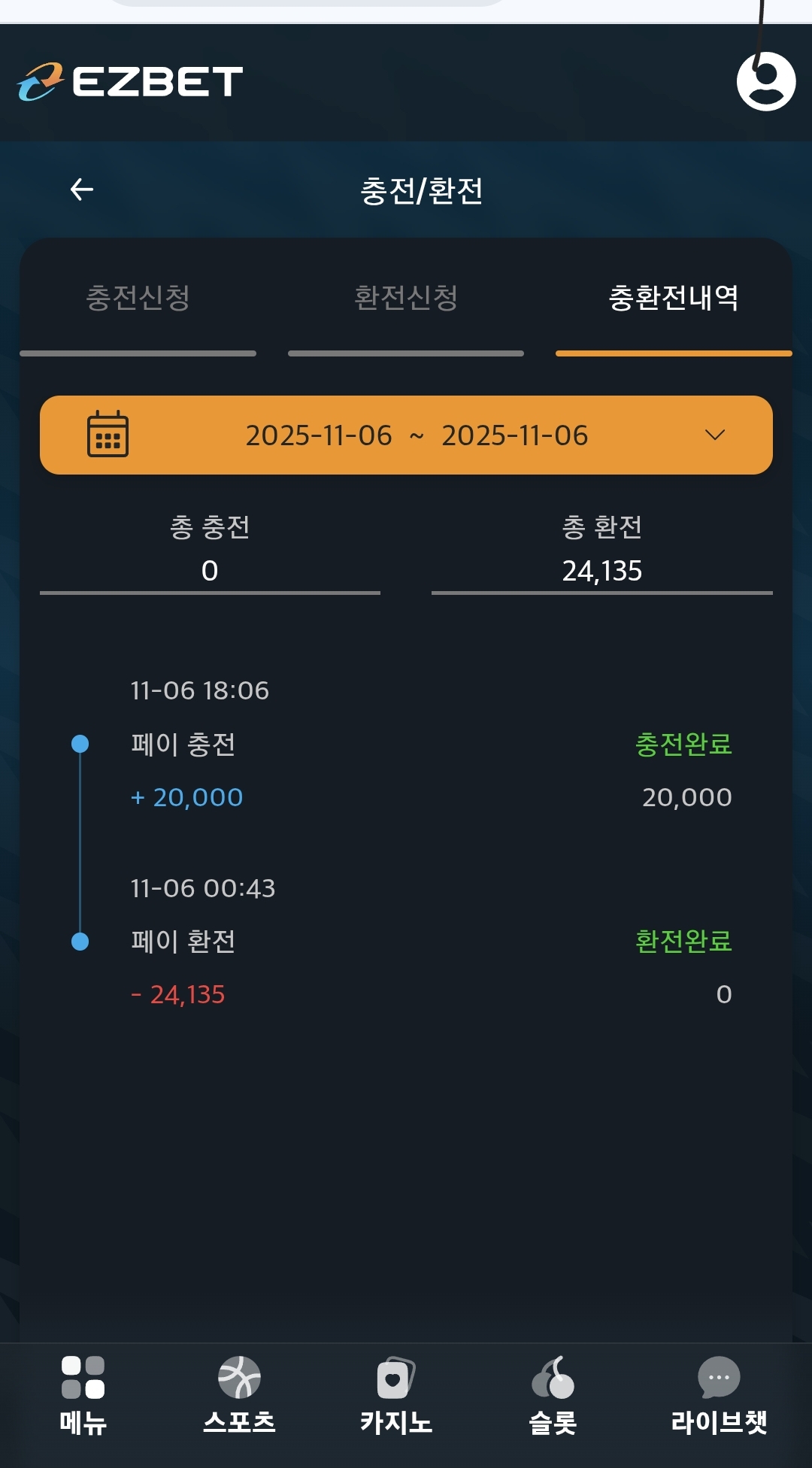The image size is (812, 1468).
Task: Go back with the arrow icon
Action: [x=82, y=190]
